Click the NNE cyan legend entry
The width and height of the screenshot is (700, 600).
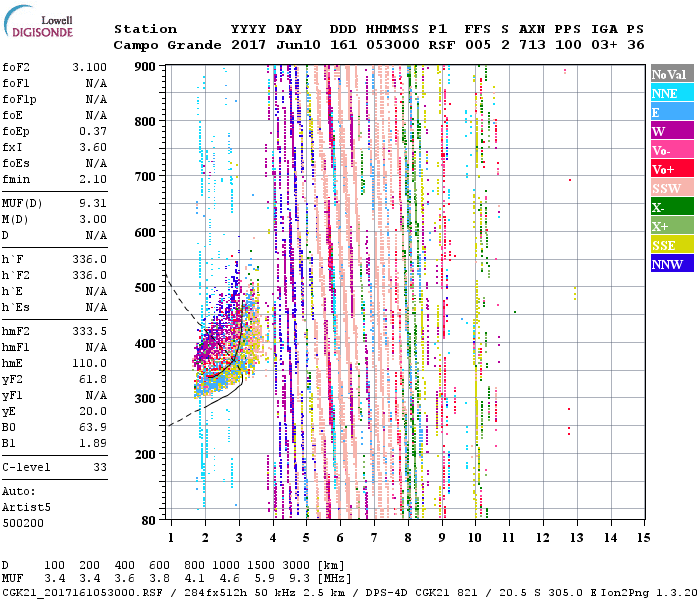tap(672, 93)
